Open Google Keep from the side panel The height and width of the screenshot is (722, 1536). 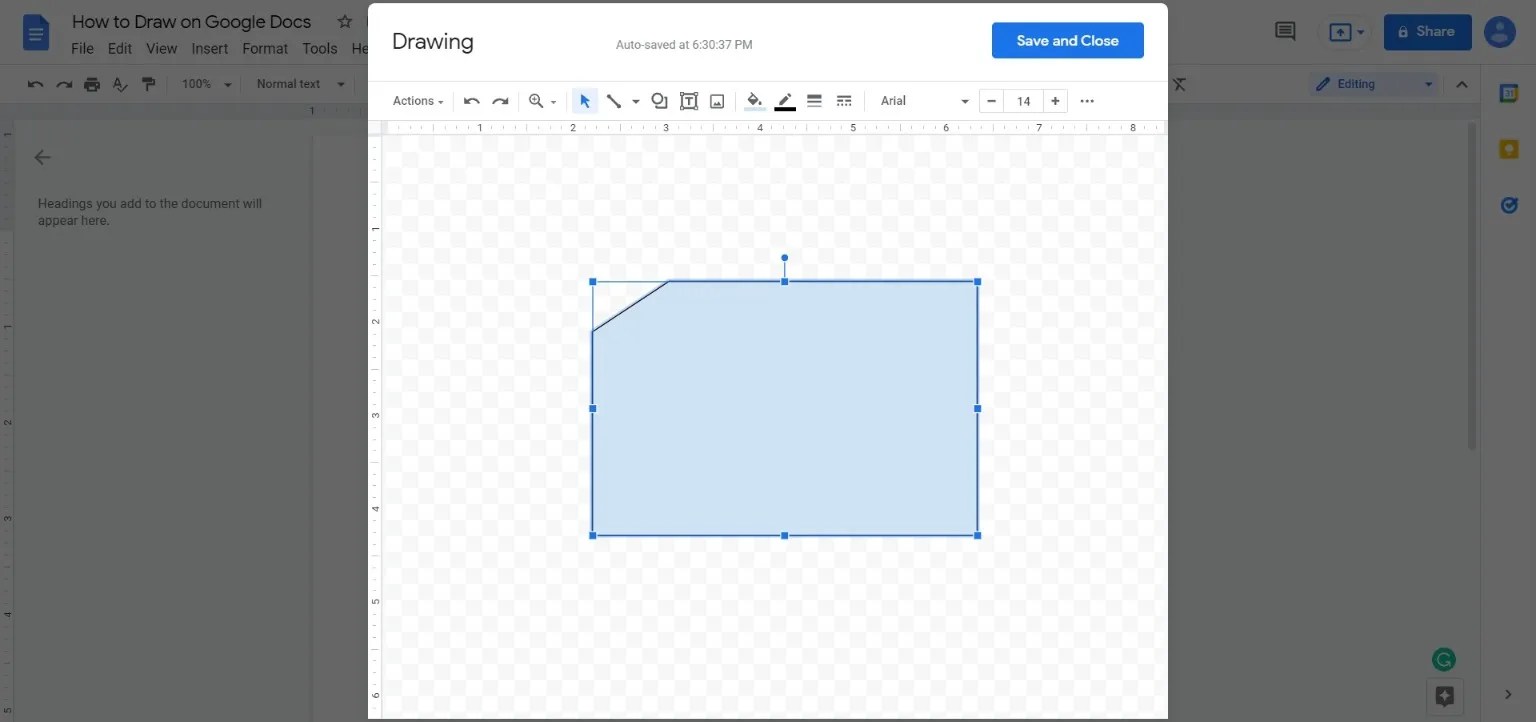[x=1508, y=148]
